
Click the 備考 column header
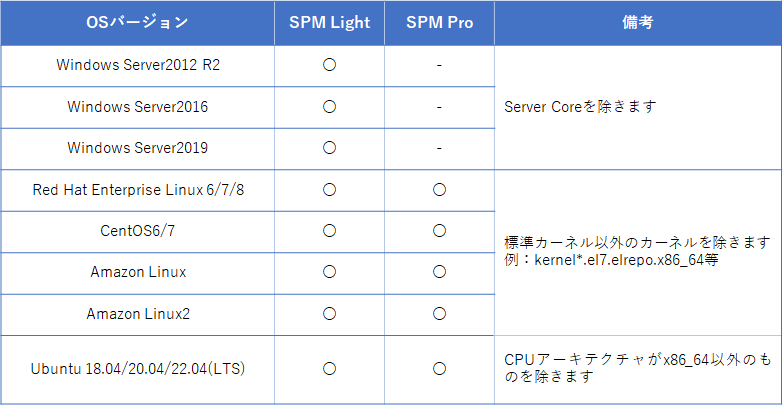pyautogui.click(x=638, y=22)
